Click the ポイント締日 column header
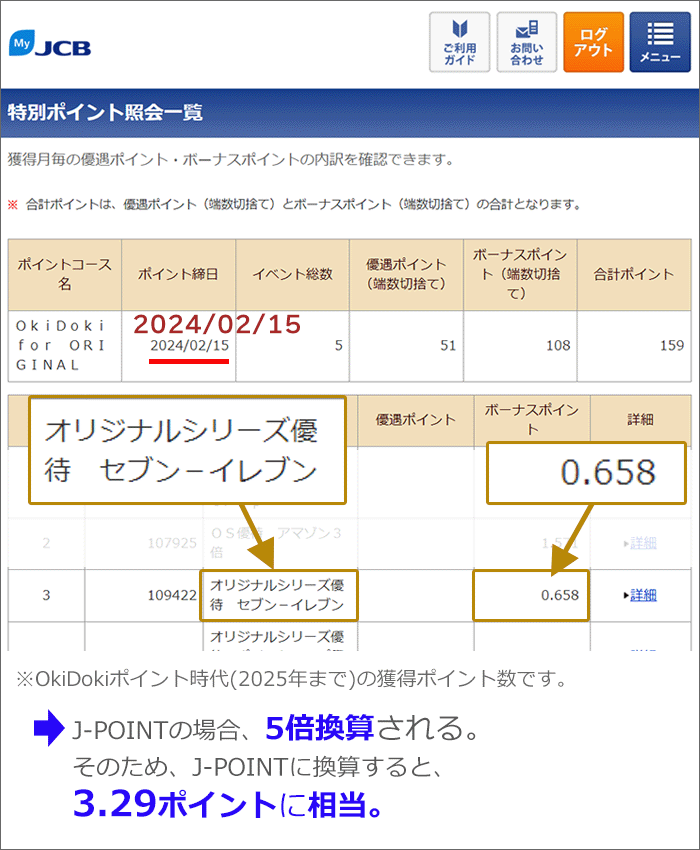Screen dimensions: 700x850 (178, 274)
